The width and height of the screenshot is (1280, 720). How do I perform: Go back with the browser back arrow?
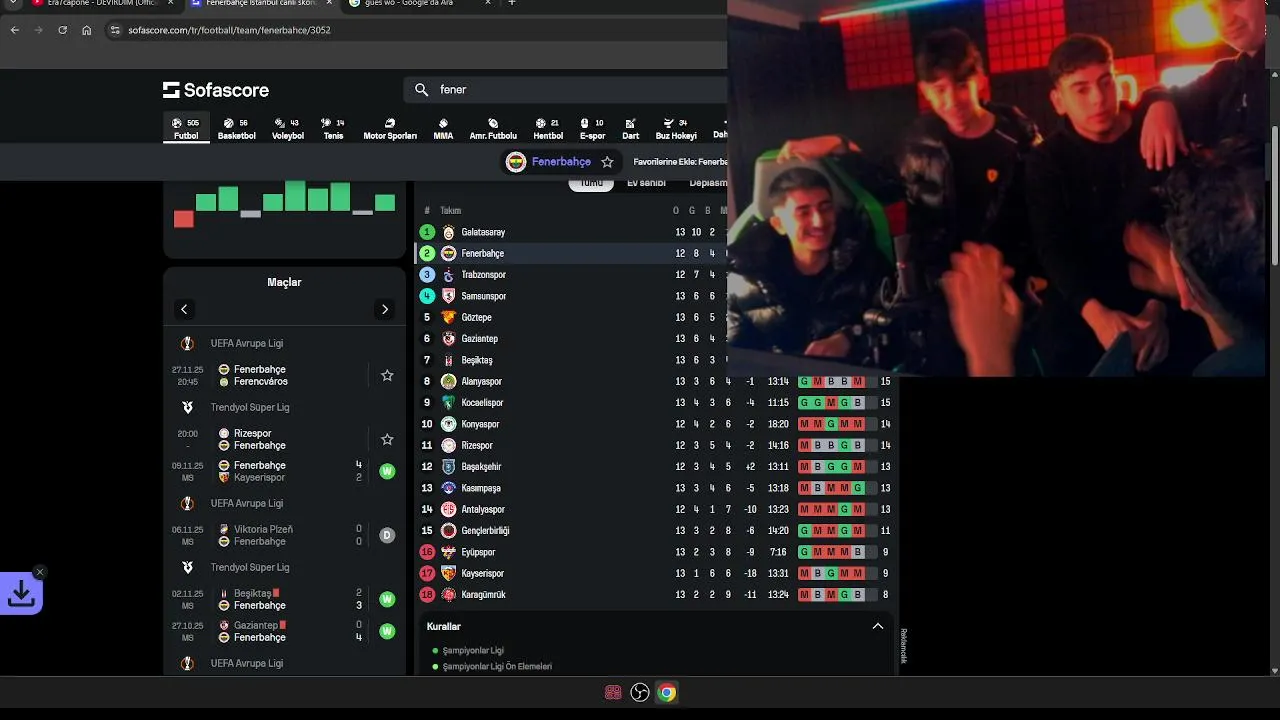15,30
